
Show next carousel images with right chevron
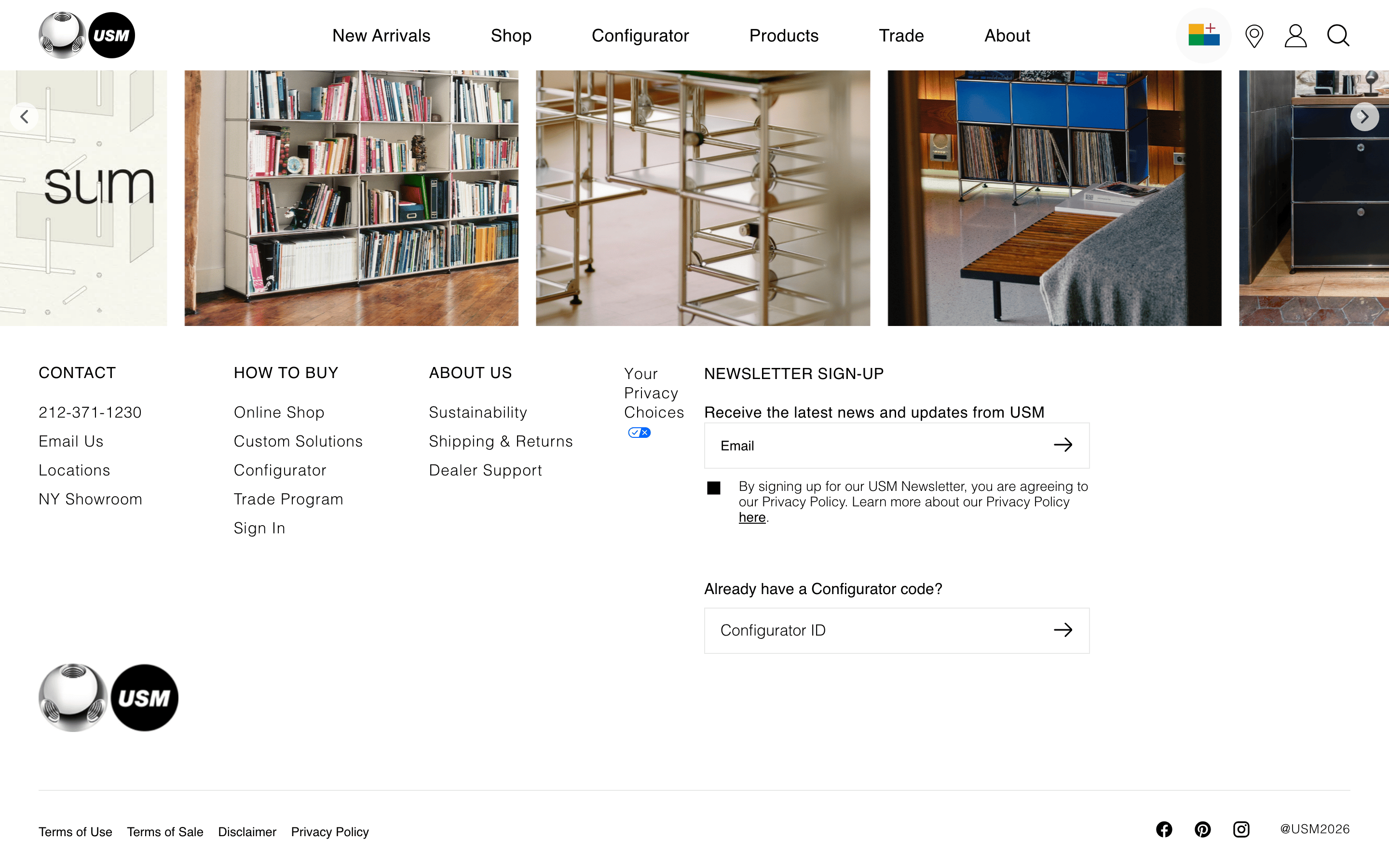click(1364, 117)
